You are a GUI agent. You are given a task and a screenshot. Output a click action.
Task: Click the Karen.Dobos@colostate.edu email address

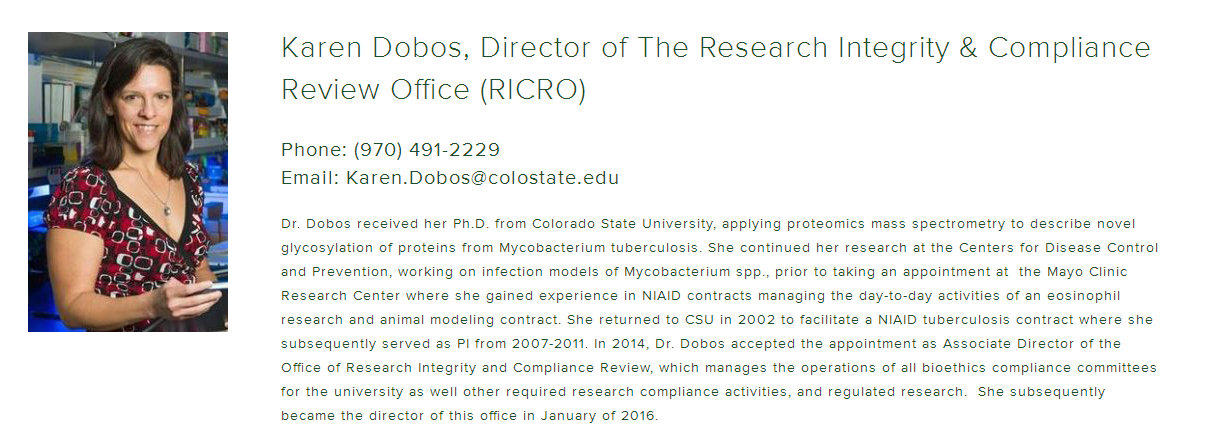[482, 178]
